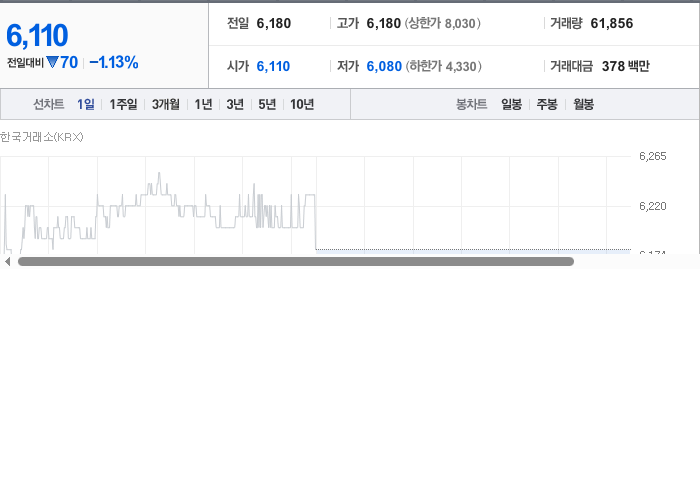Click the horizontal scrollbar thumb

point(296,262)
